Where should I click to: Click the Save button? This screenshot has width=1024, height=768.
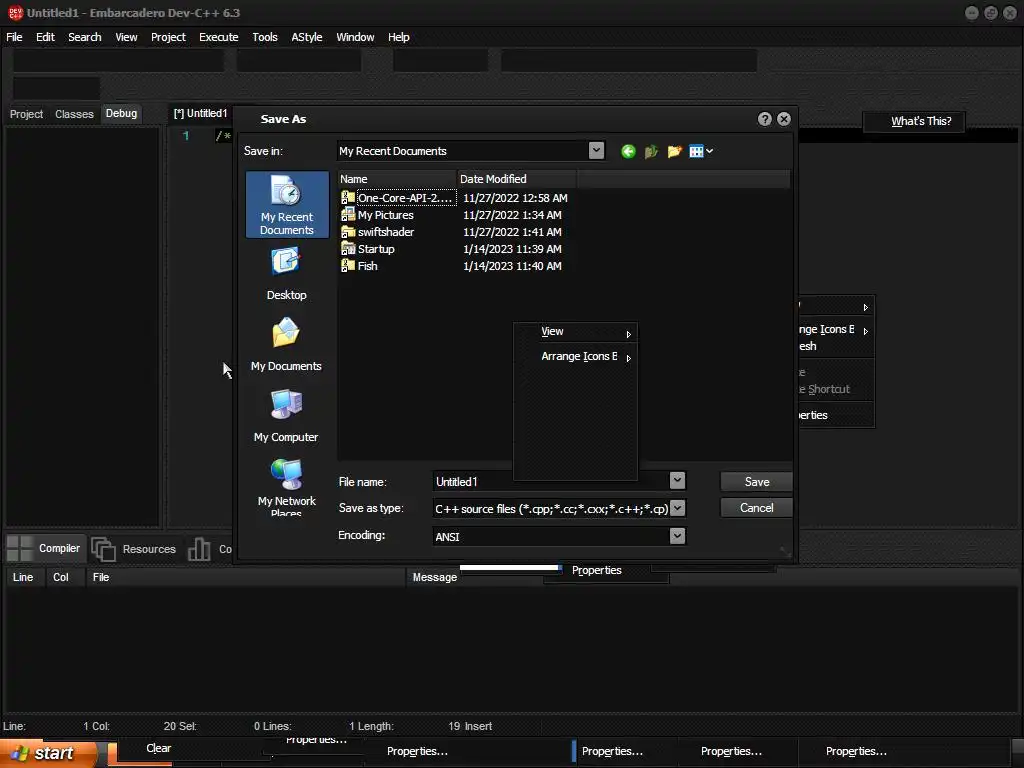(756, 482)
